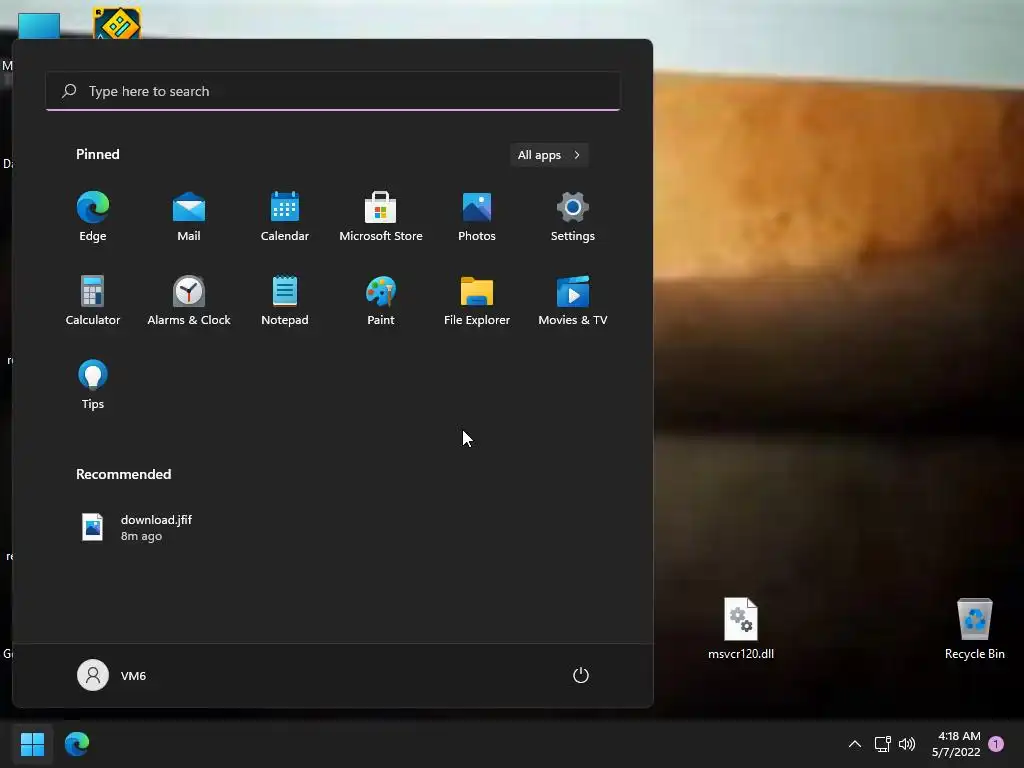Click the search magnifier icon
1024x768 pixels.
coord(69,91)
